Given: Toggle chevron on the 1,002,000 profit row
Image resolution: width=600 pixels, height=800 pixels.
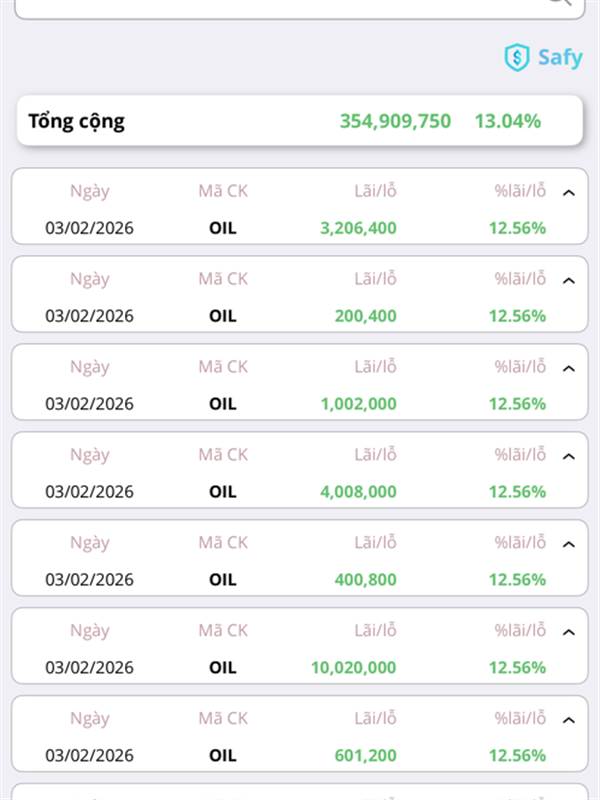Looking at the screenshot, I should pyautogui.click(x=569, y=368).
